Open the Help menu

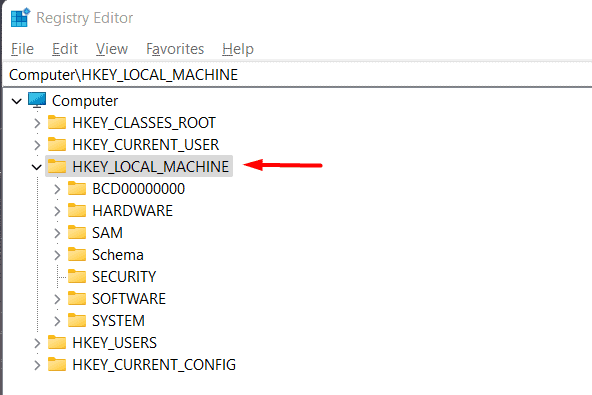pyautogui.click(x=238, y=49)
